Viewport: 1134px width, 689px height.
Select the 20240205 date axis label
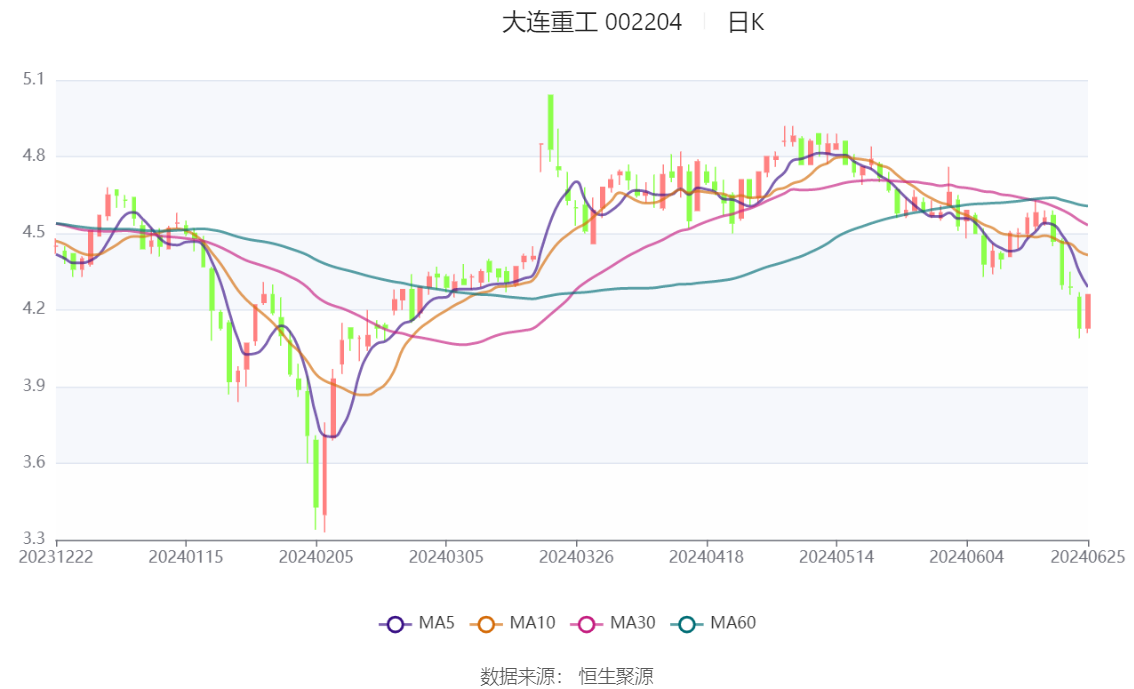(316, 557)
